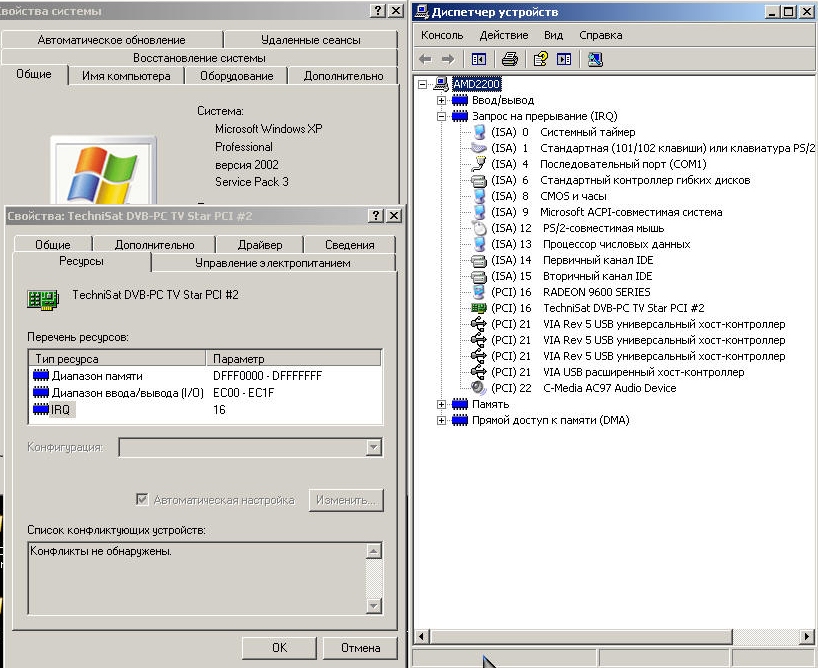The image size is (818, 668).
Task: Select the AMD2200 computer icon in tree
Action: (x=441, y=84)
